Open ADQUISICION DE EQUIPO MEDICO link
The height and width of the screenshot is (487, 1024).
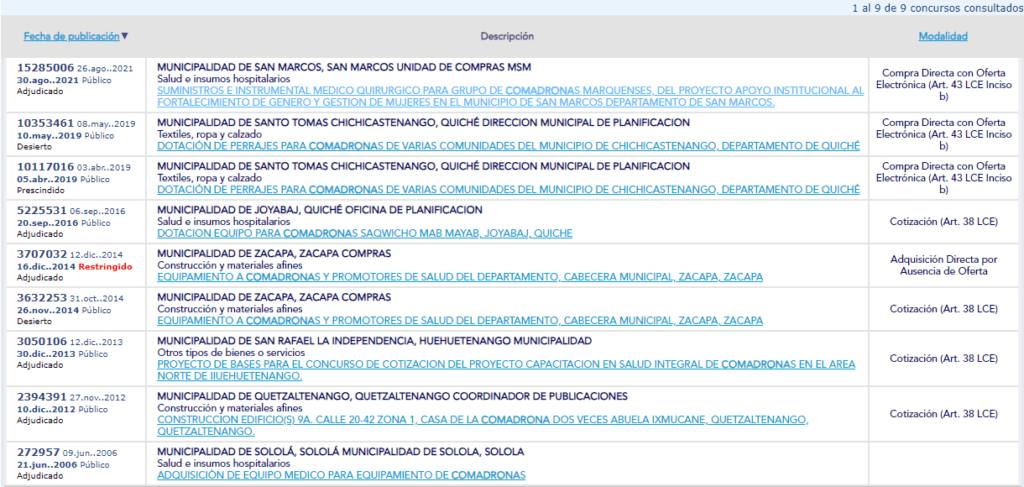(x=341, y=475)
